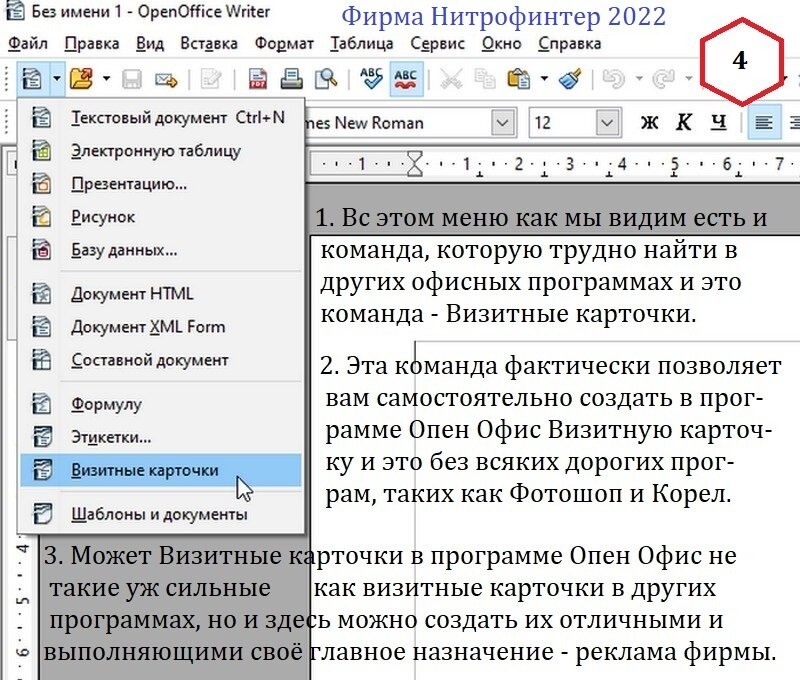Screen dimensions: 800x680
Task: Choose Этикетки... menu entry
Action: [x=161, y=437]
